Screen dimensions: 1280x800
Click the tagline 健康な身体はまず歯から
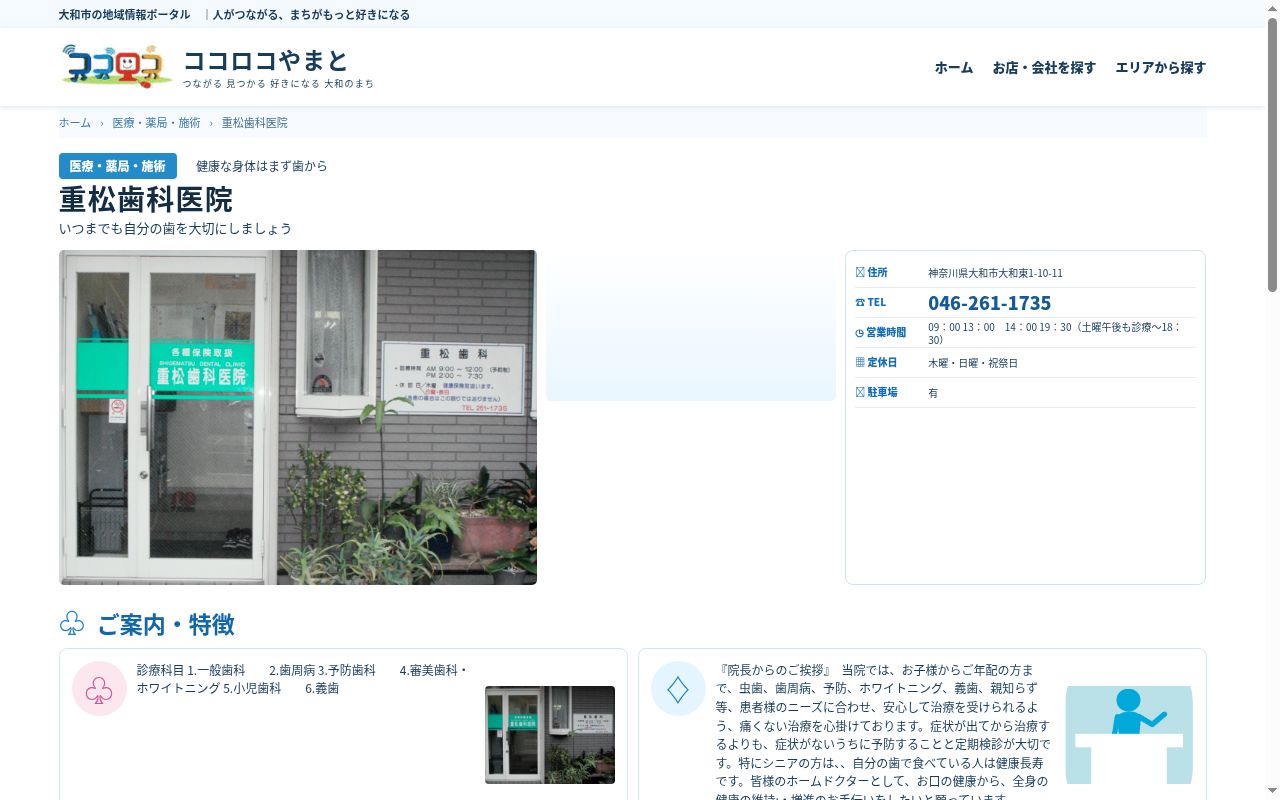tap(262, 166)
